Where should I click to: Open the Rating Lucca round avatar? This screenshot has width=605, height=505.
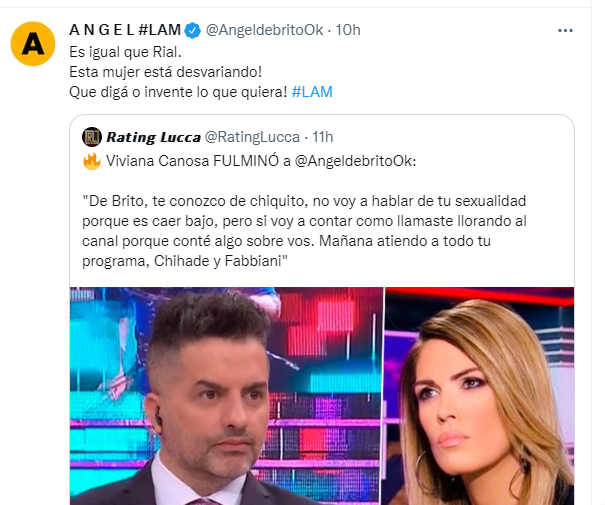coord(92,137)
